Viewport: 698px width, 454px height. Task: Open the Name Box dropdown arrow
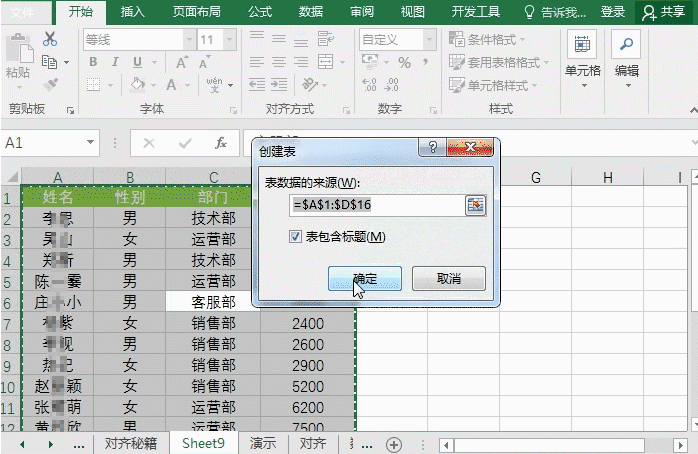coord(90,142)
